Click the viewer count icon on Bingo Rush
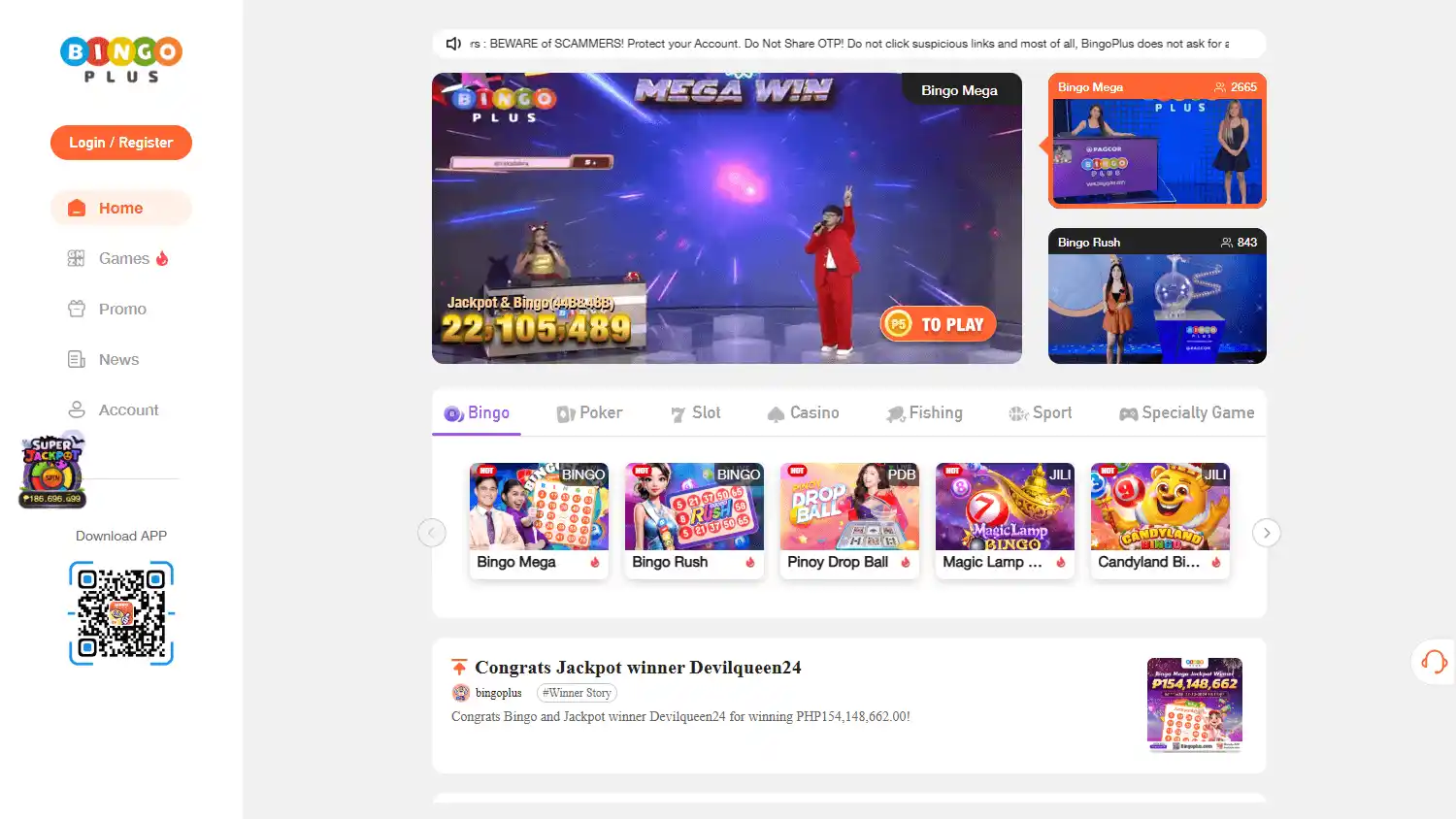This screenshot has width=1456, height=819. tap(1227, 243)
